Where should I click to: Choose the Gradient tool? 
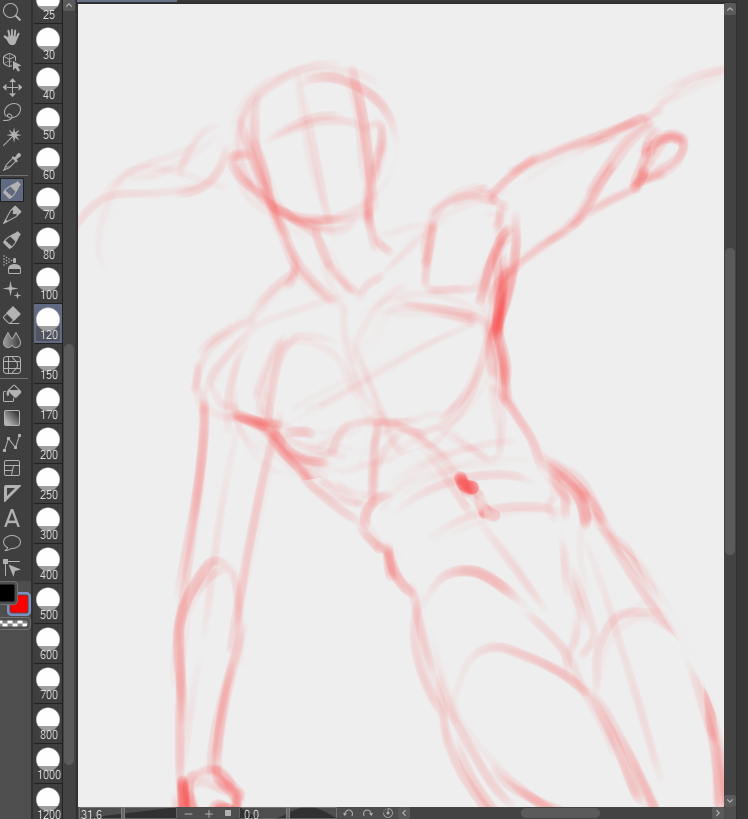pos(12,417)
